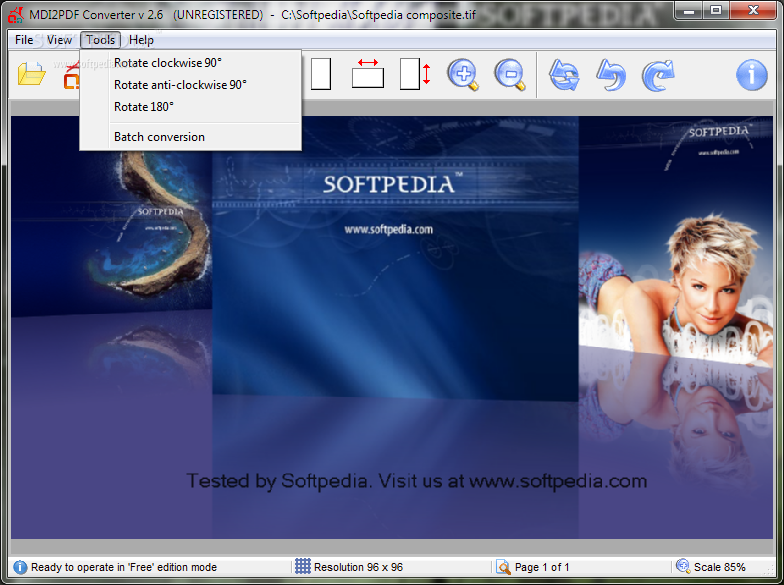Minimize the MDI2PDF Converter window

(x=688, y=10)
